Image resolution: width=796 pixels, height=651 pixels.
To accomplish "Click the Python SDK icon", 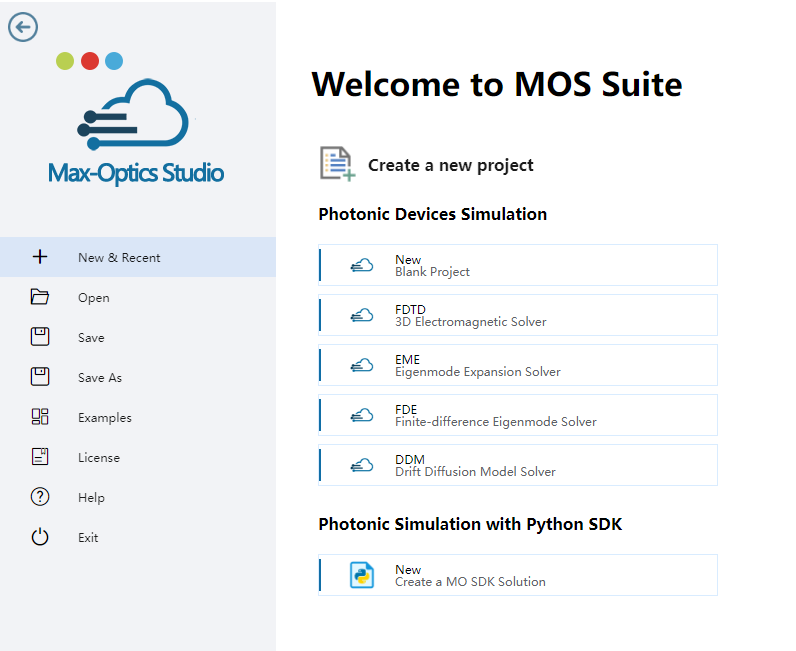I will click(x=362, y=575).
